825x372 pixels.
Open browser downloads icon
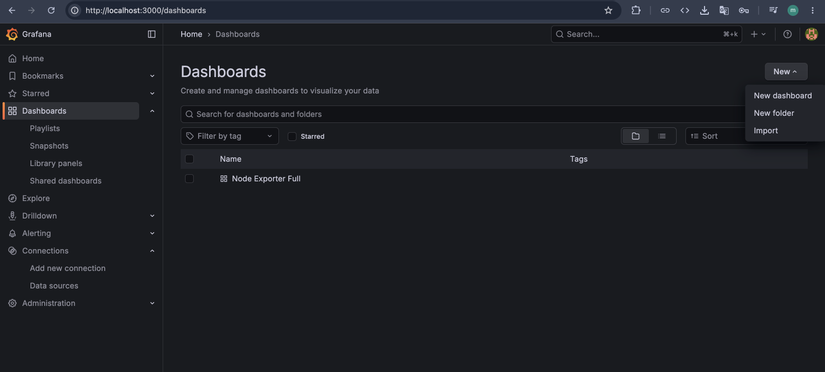coord(705,11)
